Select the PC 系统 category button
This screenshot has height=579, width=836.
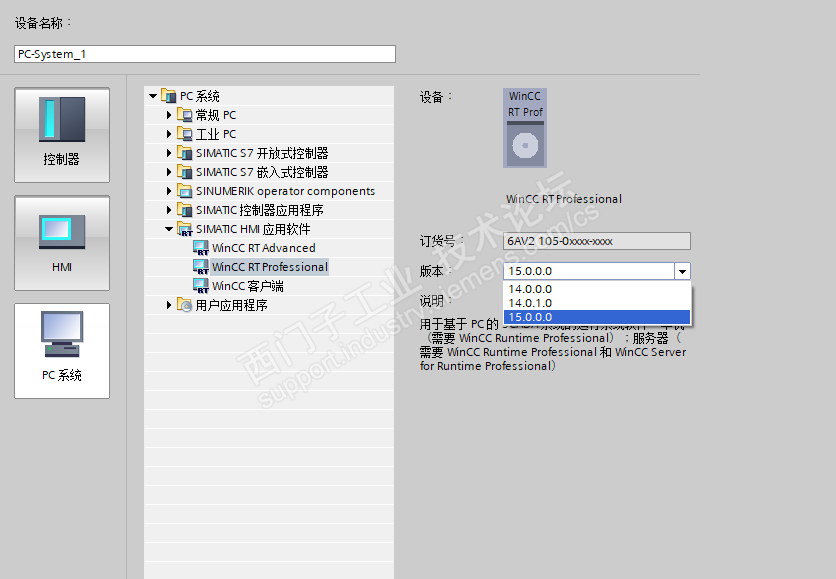pos(62,351)
